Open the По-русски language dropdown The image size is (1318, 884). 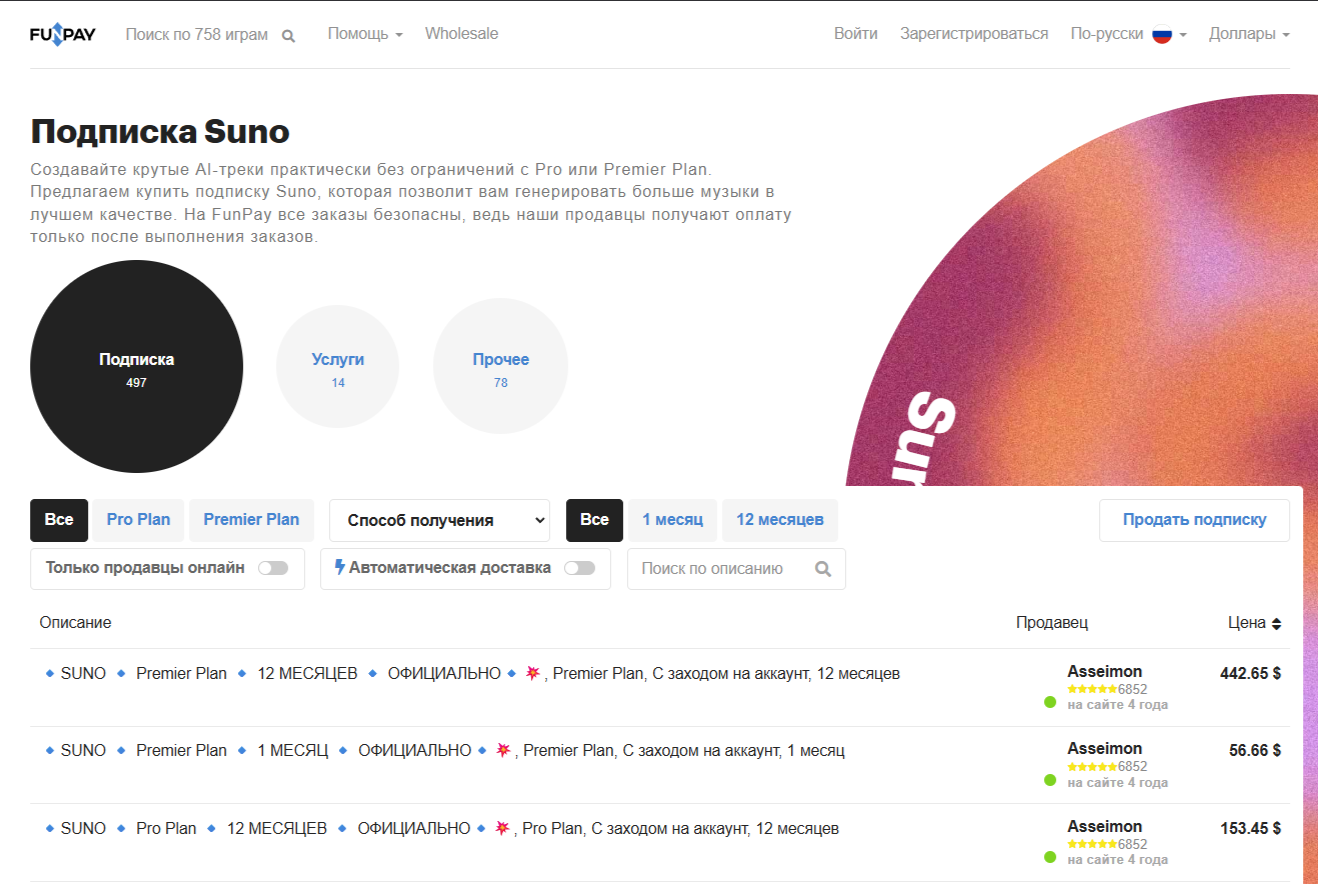1128,34
